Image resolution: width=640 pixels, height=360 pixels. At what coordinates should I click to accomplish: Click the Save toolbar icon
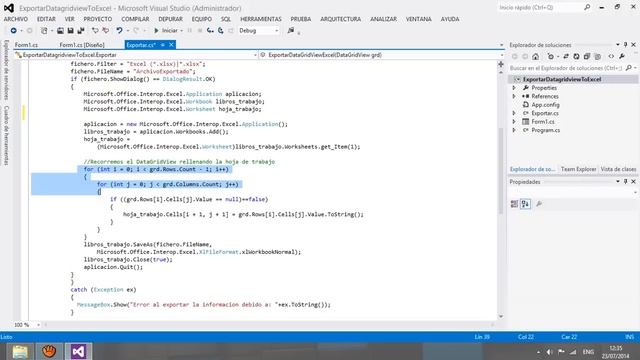[70, 31]
